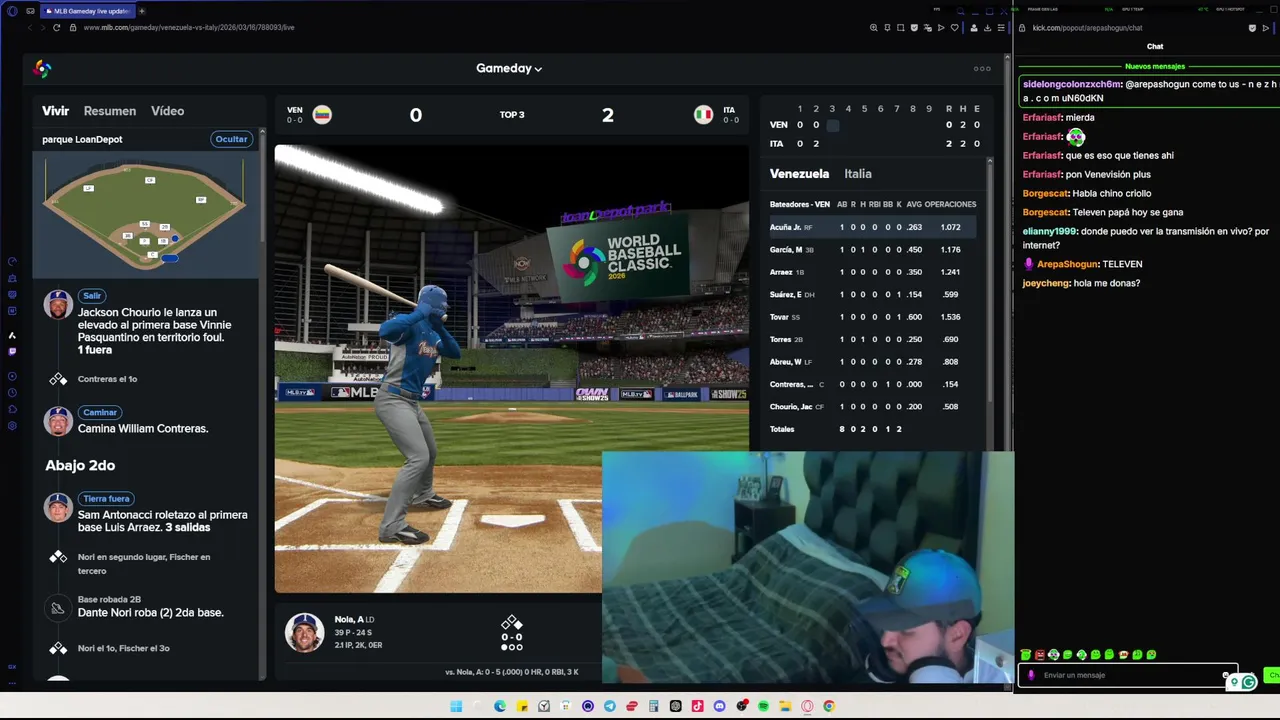
Task: Open ChatGPT app from the taskbar
Action: pyautogui.click(x=675, y=706)
